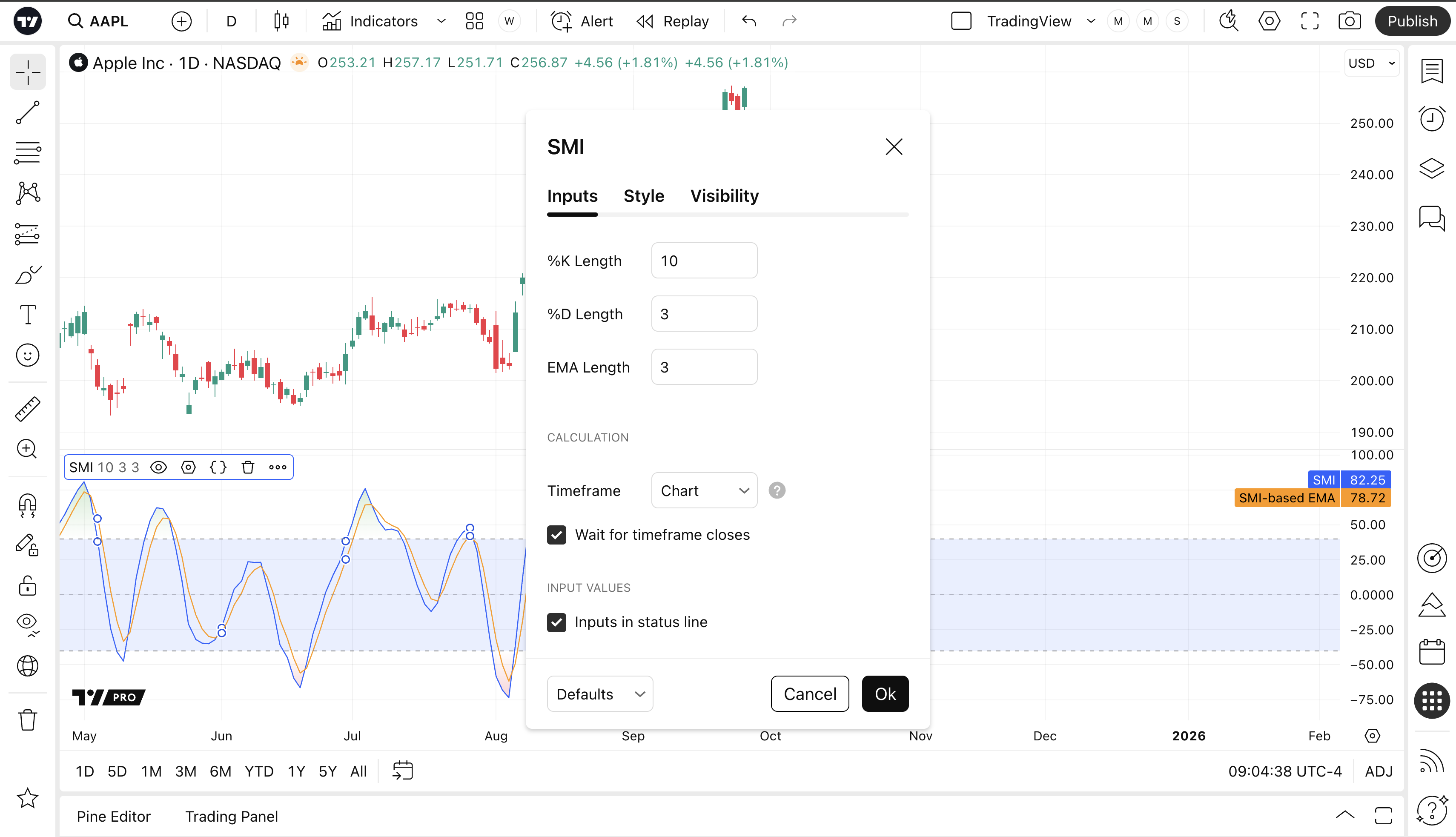The image size is (1456, 837).
Task: Switch to the Style tab
Action: click(x=643, y=196)
